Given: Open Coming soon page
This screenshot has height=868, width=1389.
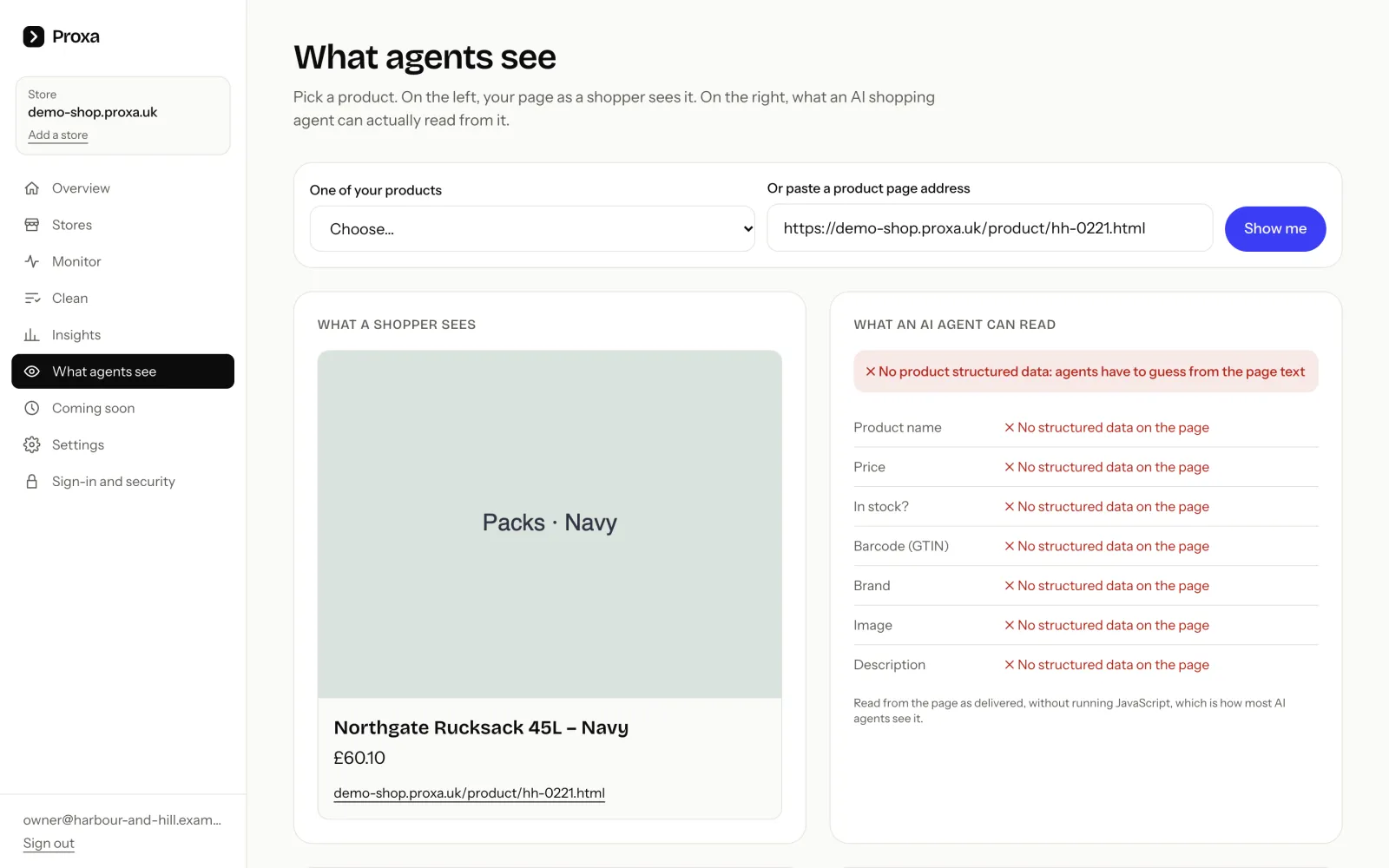Looking at the screenshot, I should [122, 408].
